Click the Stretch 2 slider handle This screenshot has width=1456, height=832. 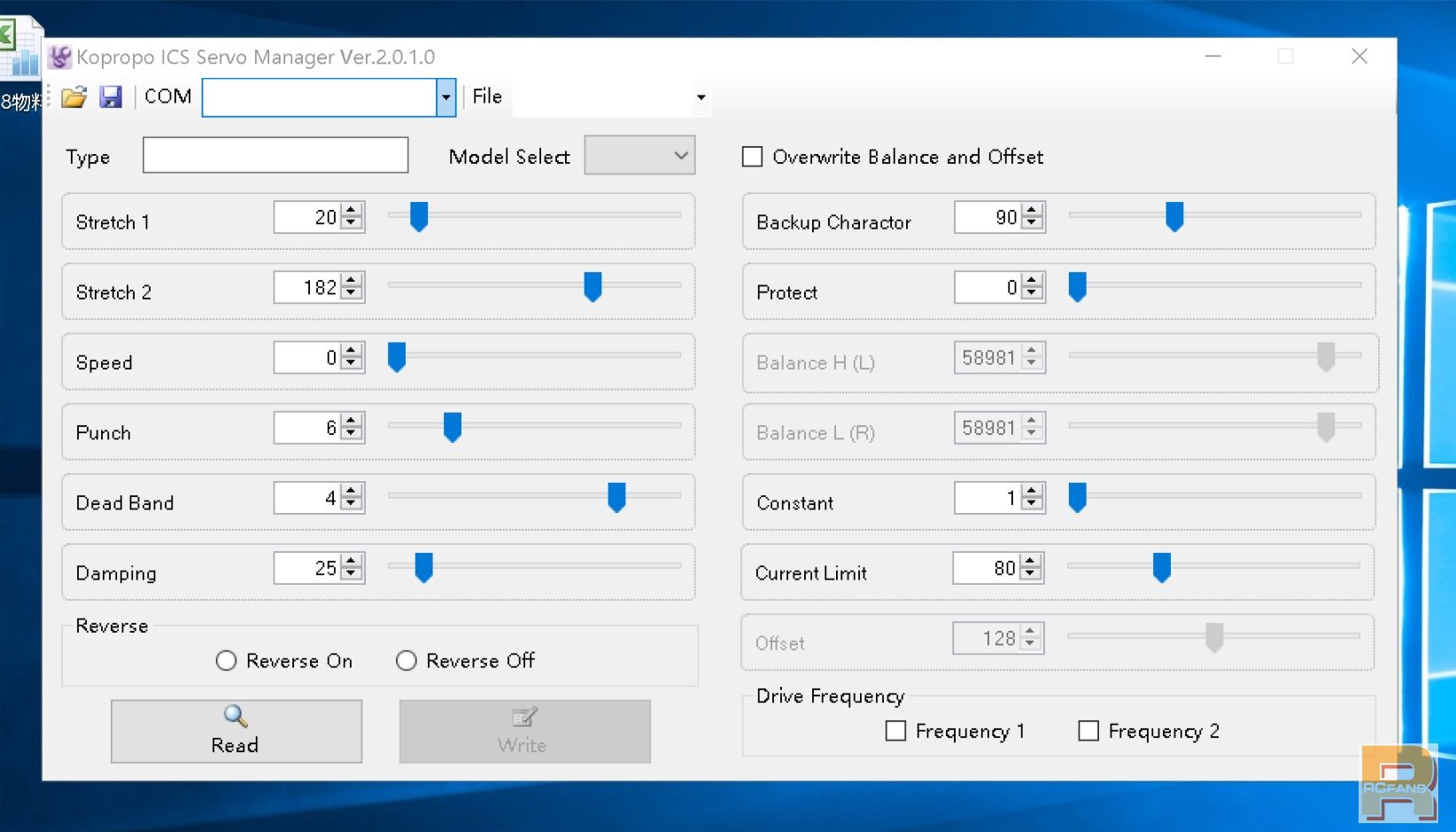(592, 286)
